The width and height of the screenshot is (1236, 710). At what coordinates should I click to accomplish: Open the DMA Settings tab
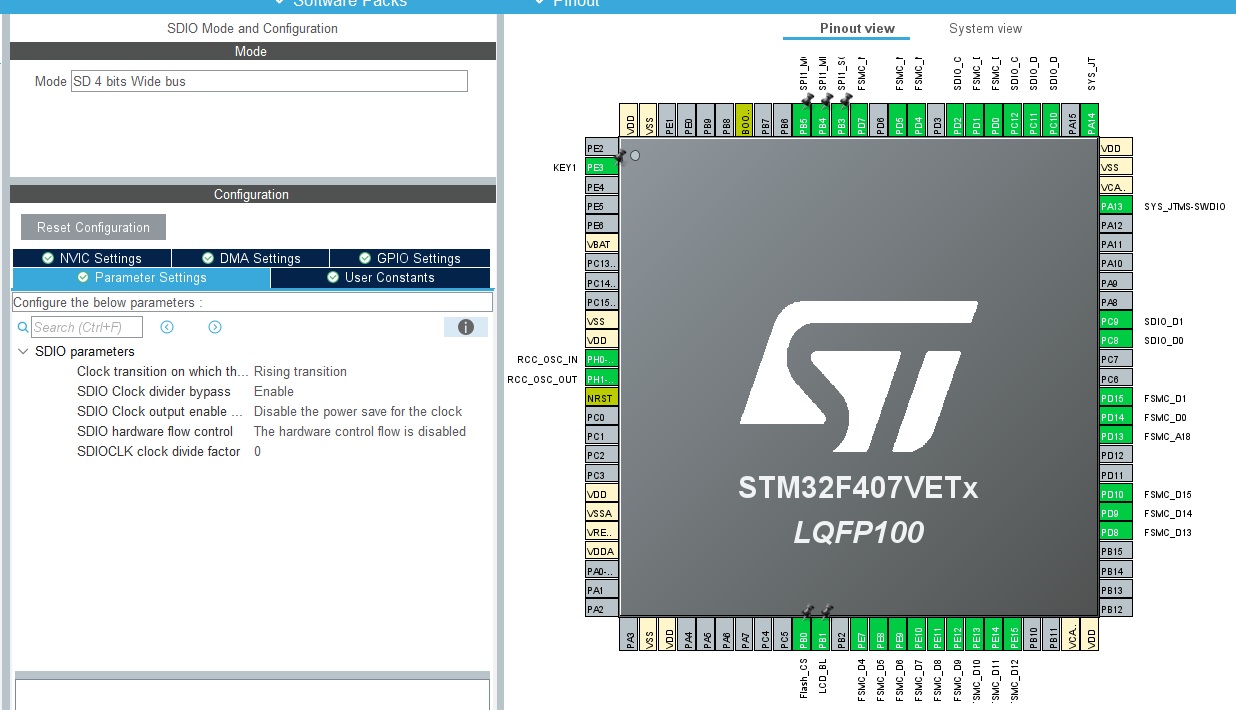[x=250, y=257]
